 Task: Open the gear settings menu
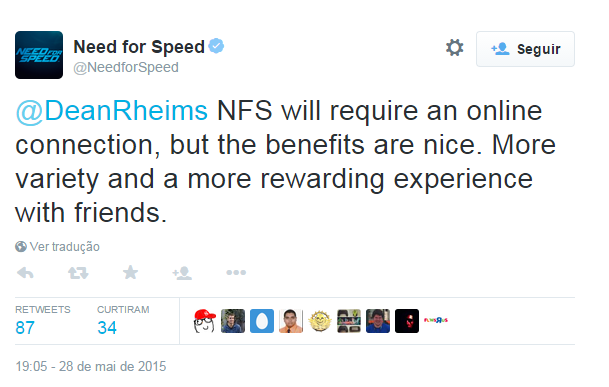(454, 48)
